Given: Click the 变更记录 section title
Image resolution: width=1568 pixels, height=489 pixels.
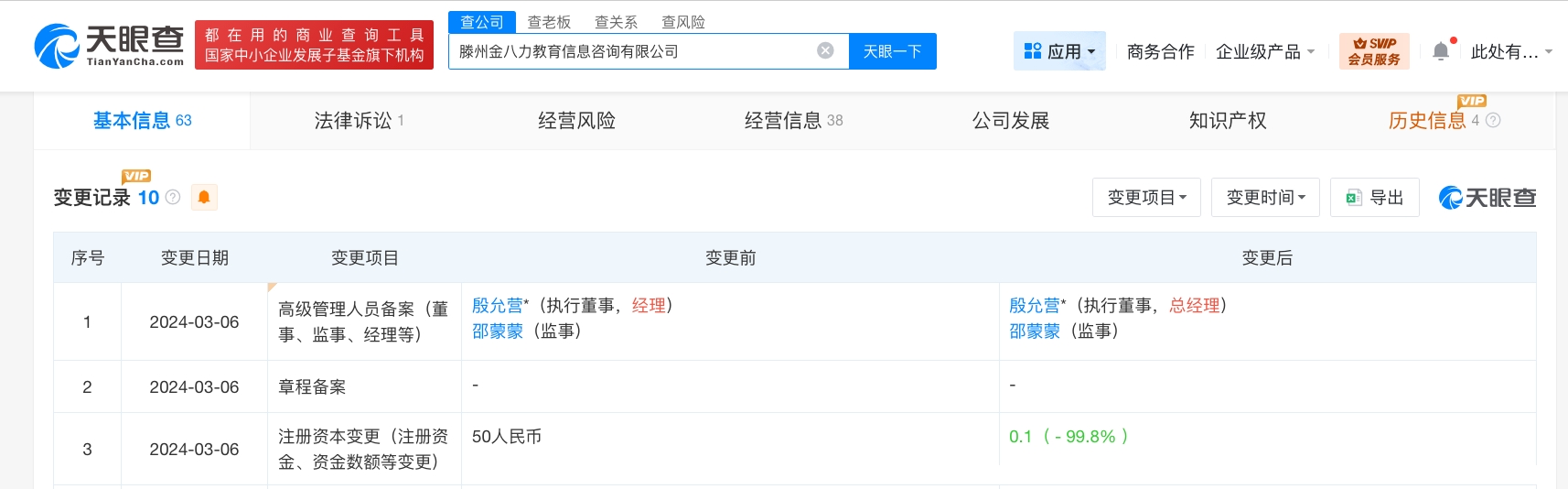Looking at the screenshot, I should [x=91, y=197].
